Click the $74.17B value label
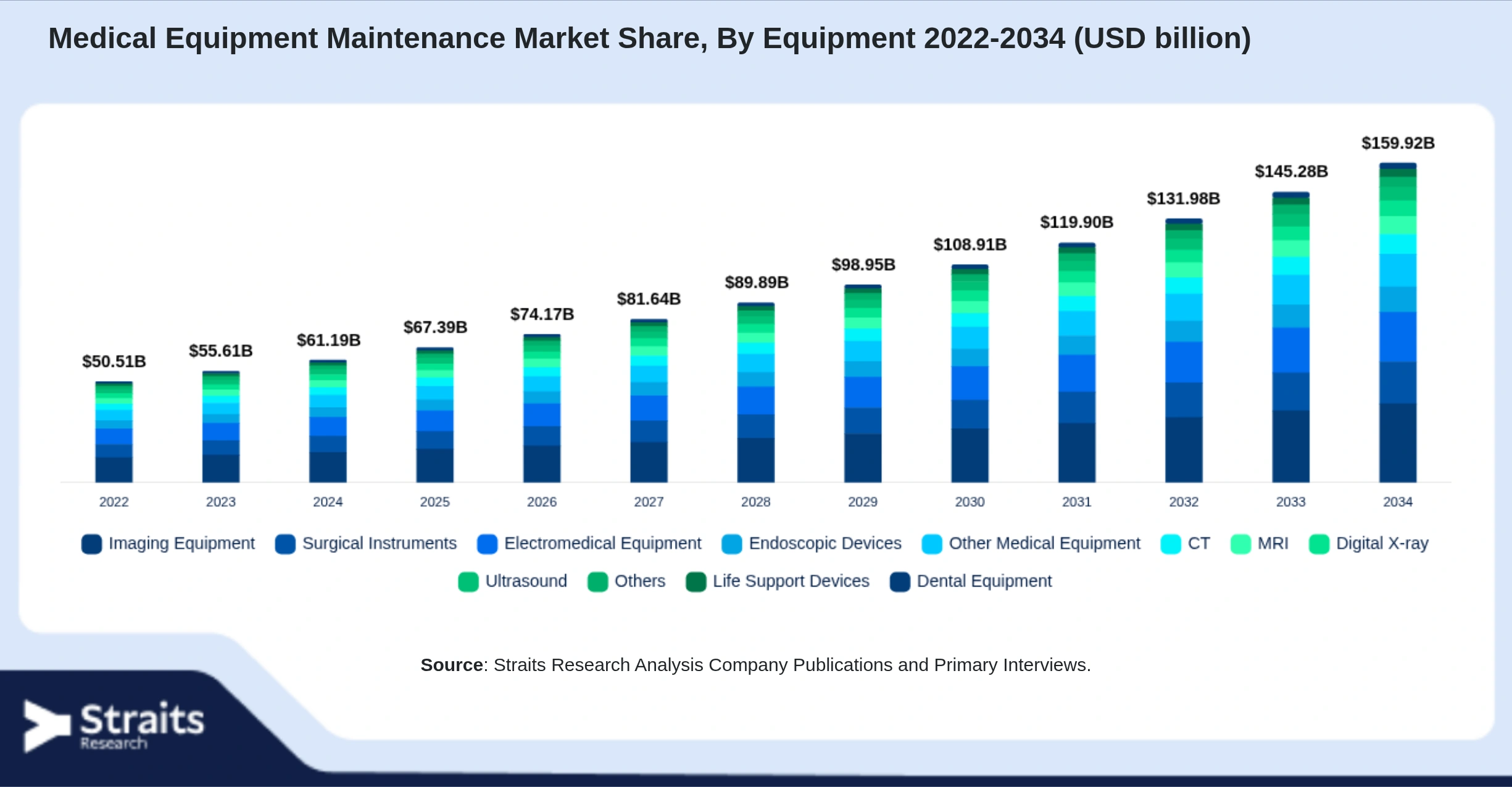Viewport: 1512px width, 787px height. point(542,315)
